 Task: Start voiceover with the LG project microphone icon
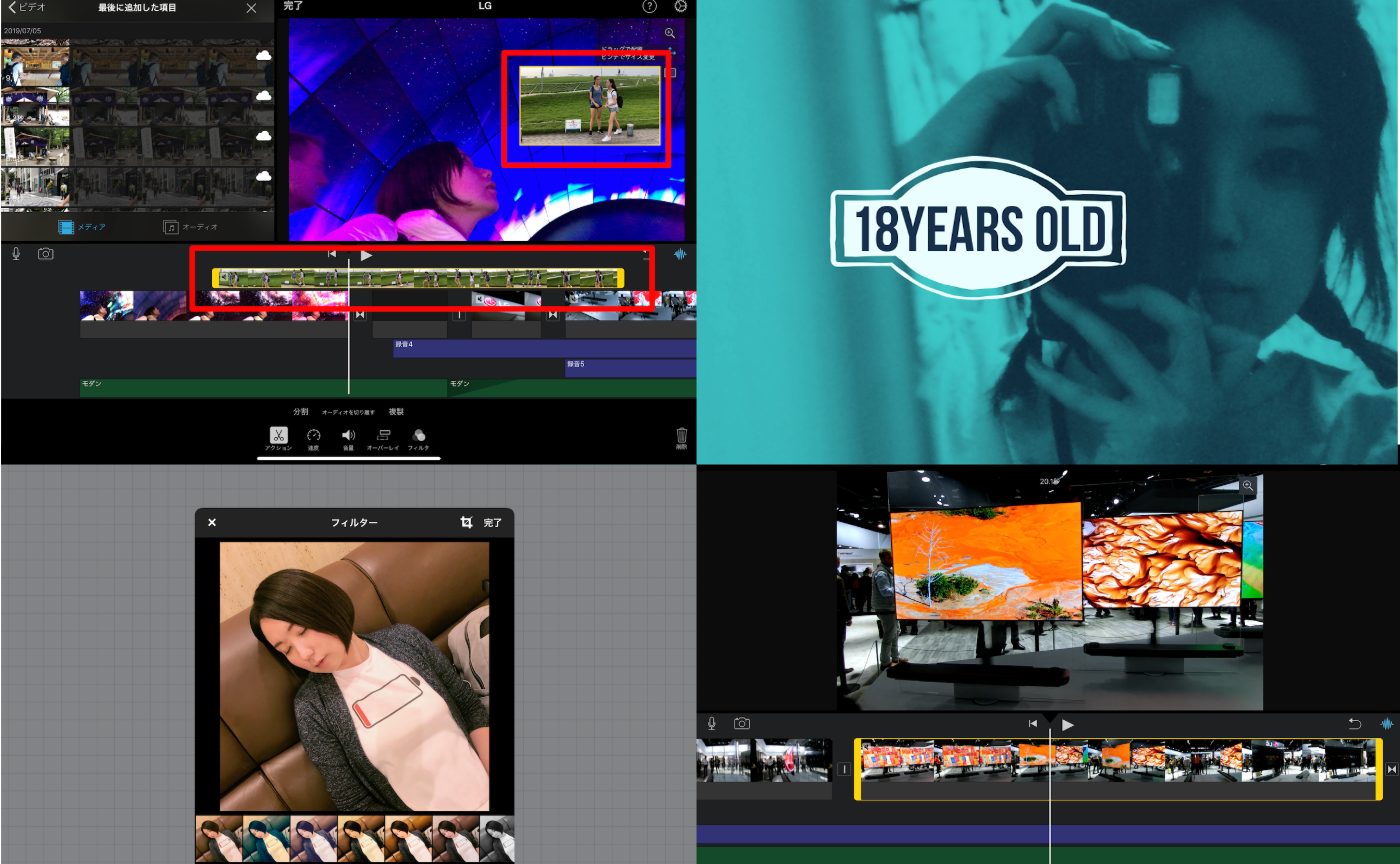click(x=17, y=254)
